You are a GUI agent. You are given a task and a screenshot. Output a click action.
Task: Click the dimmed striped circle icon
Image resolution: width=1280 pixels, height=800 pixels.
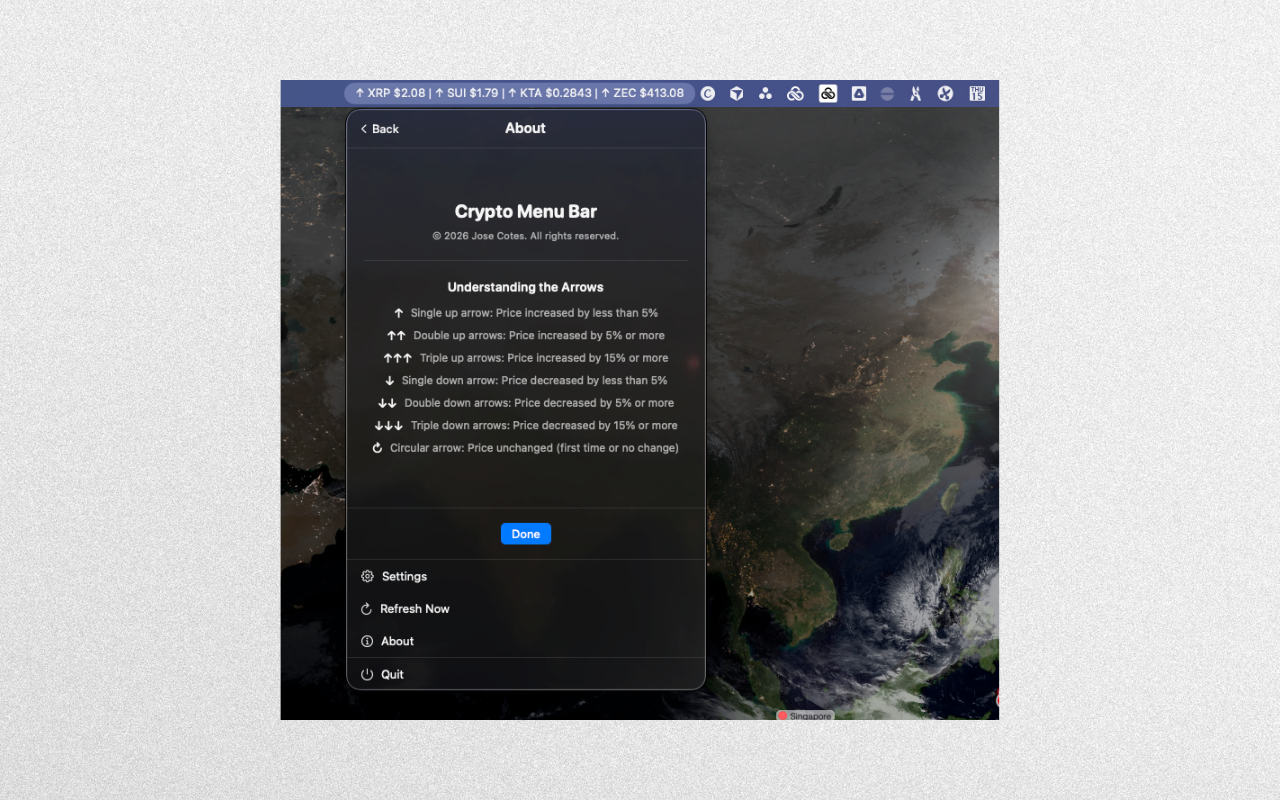[887, 94]
